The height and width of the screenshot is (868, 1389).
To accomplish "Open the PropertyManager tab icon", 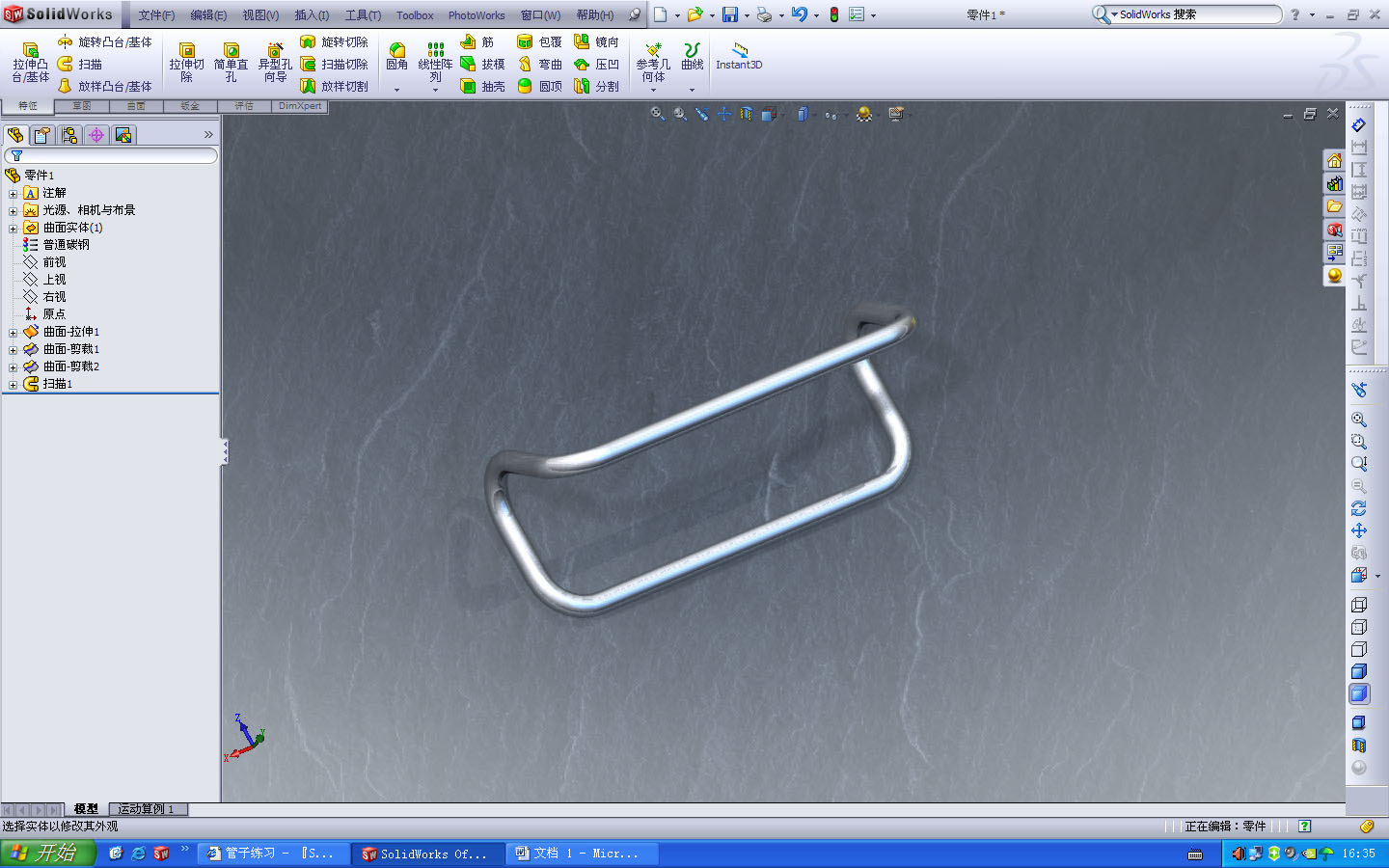I will coord(42,135).
